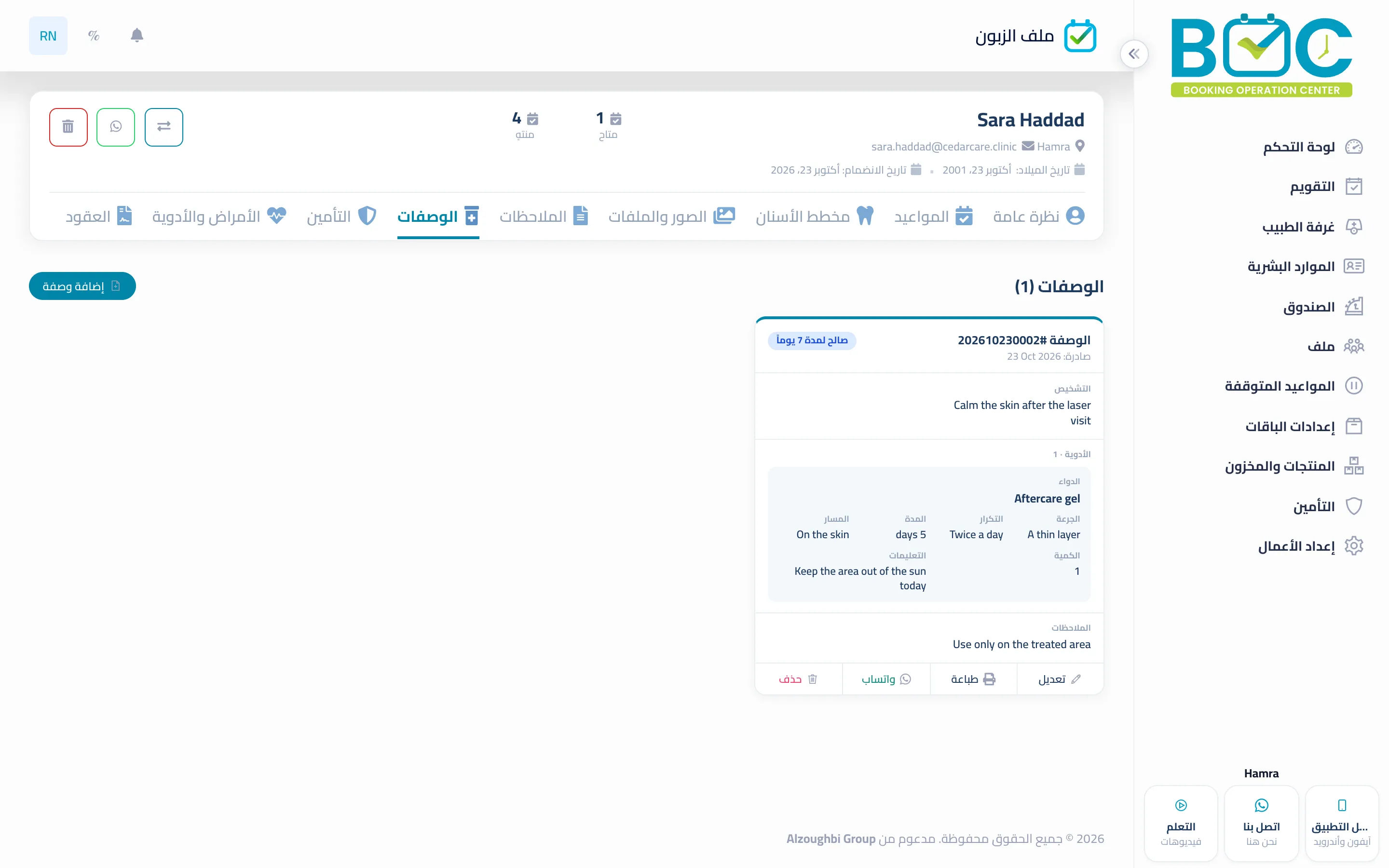Viewport: 1389px width, 868px height.
Task: Click the التعلم videos card
Action: point(1181,823)
